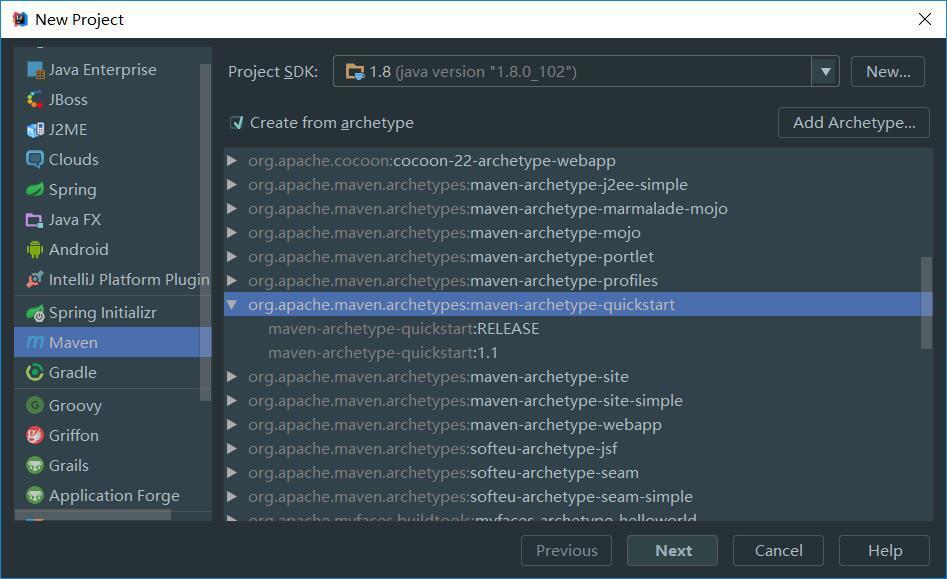Viewport: 947px width, 579px height.
Task: Expand the softeu-archetype-seam node
Action: coord(231,473)
